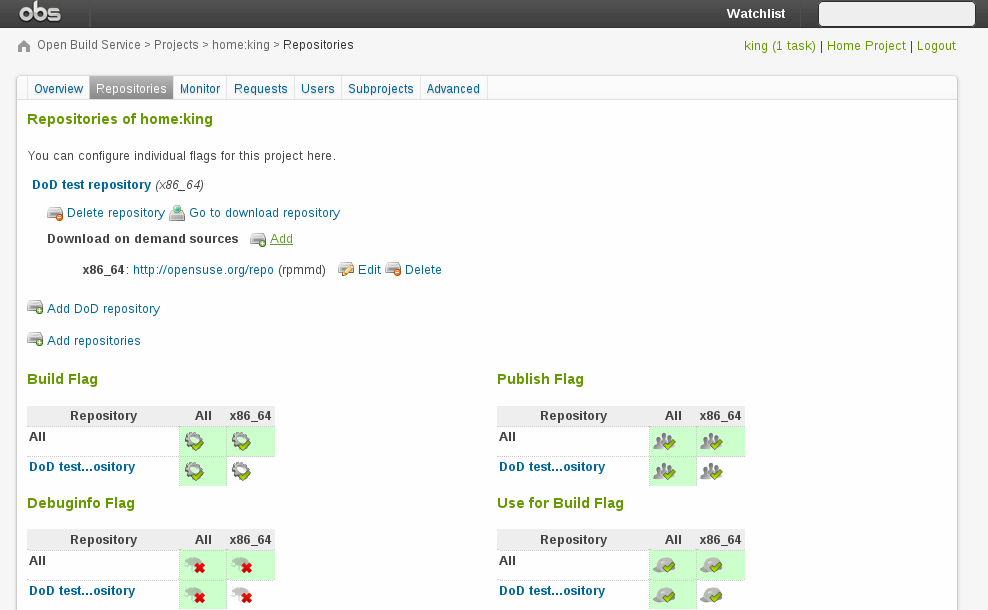Click the OBS logo in header
988x610 pixels.
(x=40, y=13)
